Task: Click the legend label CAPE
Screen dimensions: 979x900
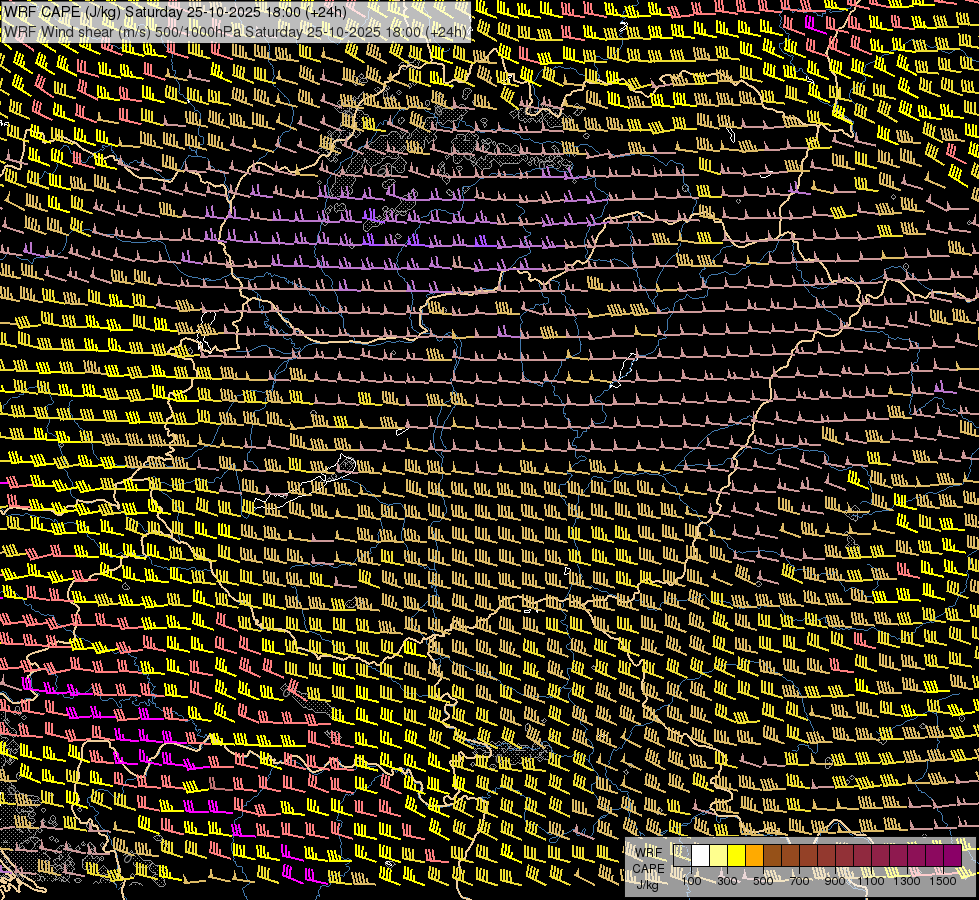Action: pyautogui.click(x=649, y=869)
